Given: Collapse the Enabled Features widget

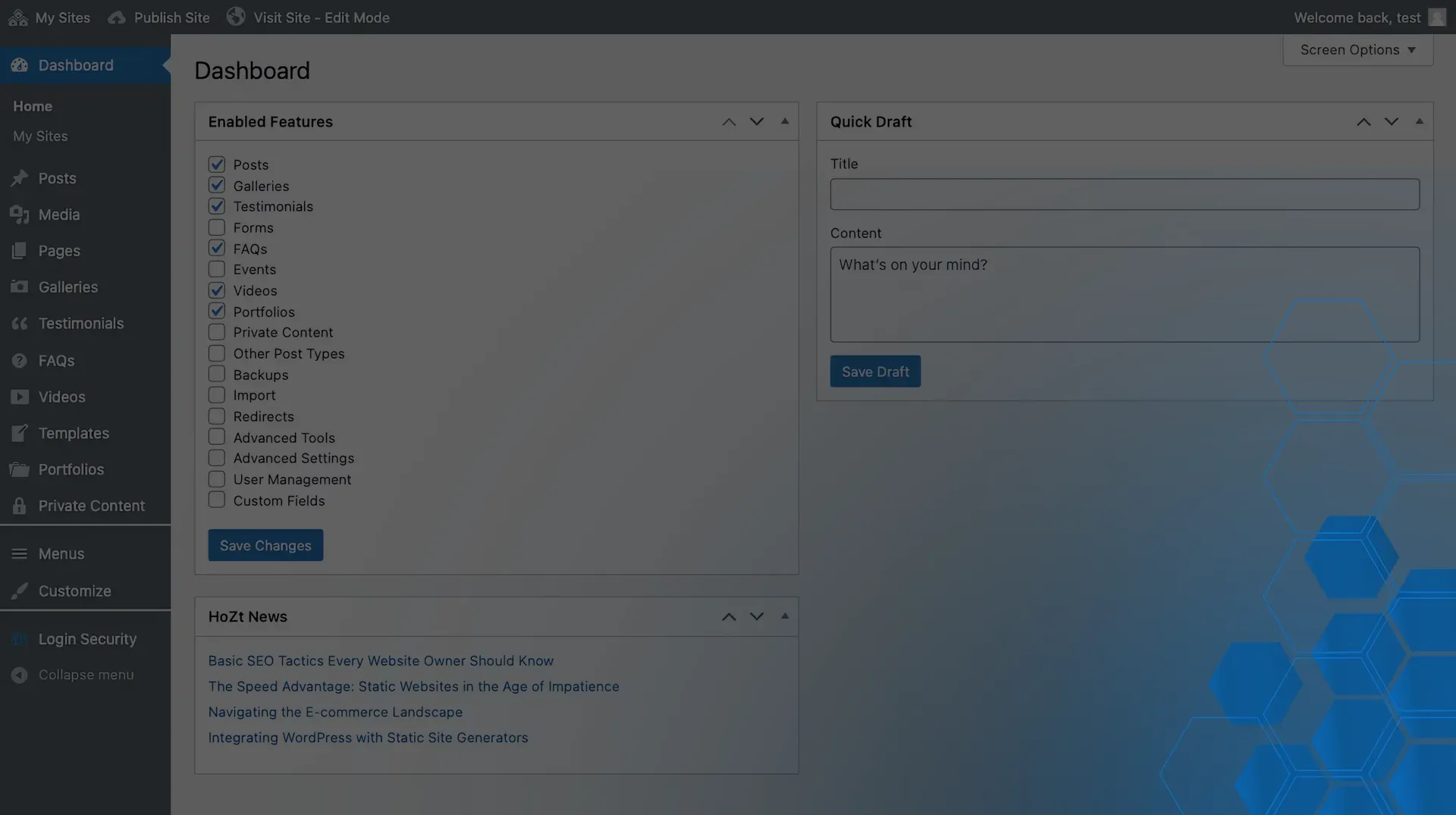Looking at the screenshot, I should (785, 121).
